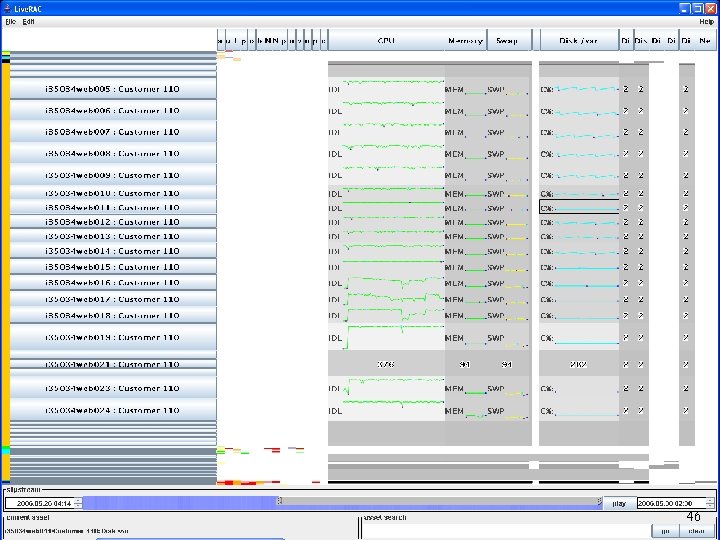Click the highlighted disk cell for i35034web011
720x540 pixels.
click(x=579, y=207)
